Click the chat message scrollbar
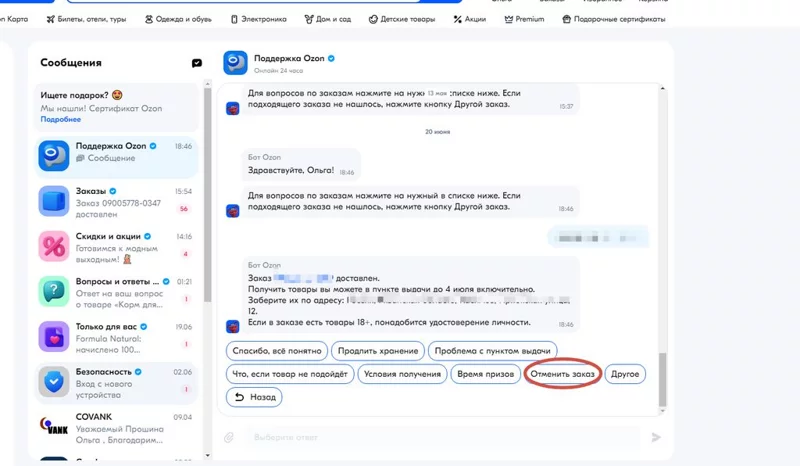The width and height of the screenshot is (800, 466). pos(661,380)
